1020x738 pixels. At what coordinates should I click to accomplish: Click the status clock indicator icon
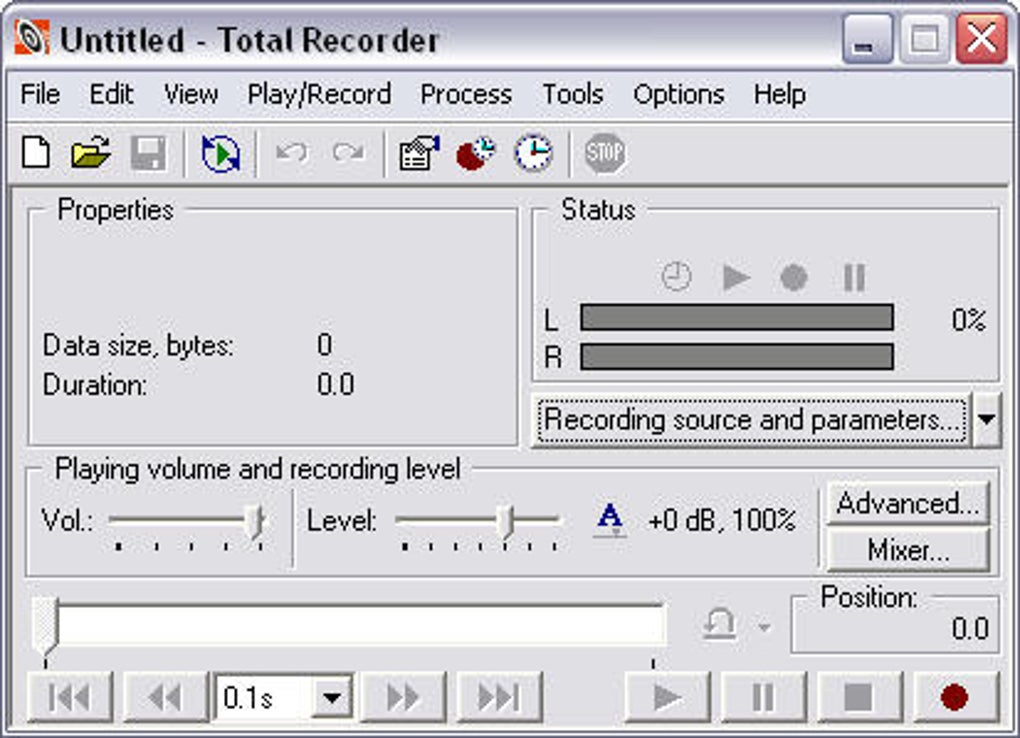tap(676, 277)
